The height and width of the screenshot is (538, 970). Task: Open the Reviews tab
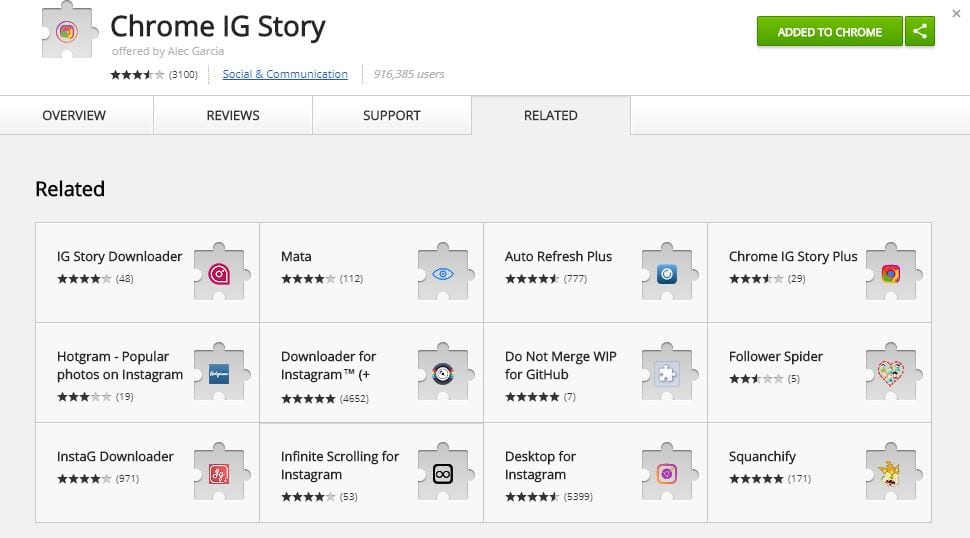pyautogui.click(x=233, y=116)
